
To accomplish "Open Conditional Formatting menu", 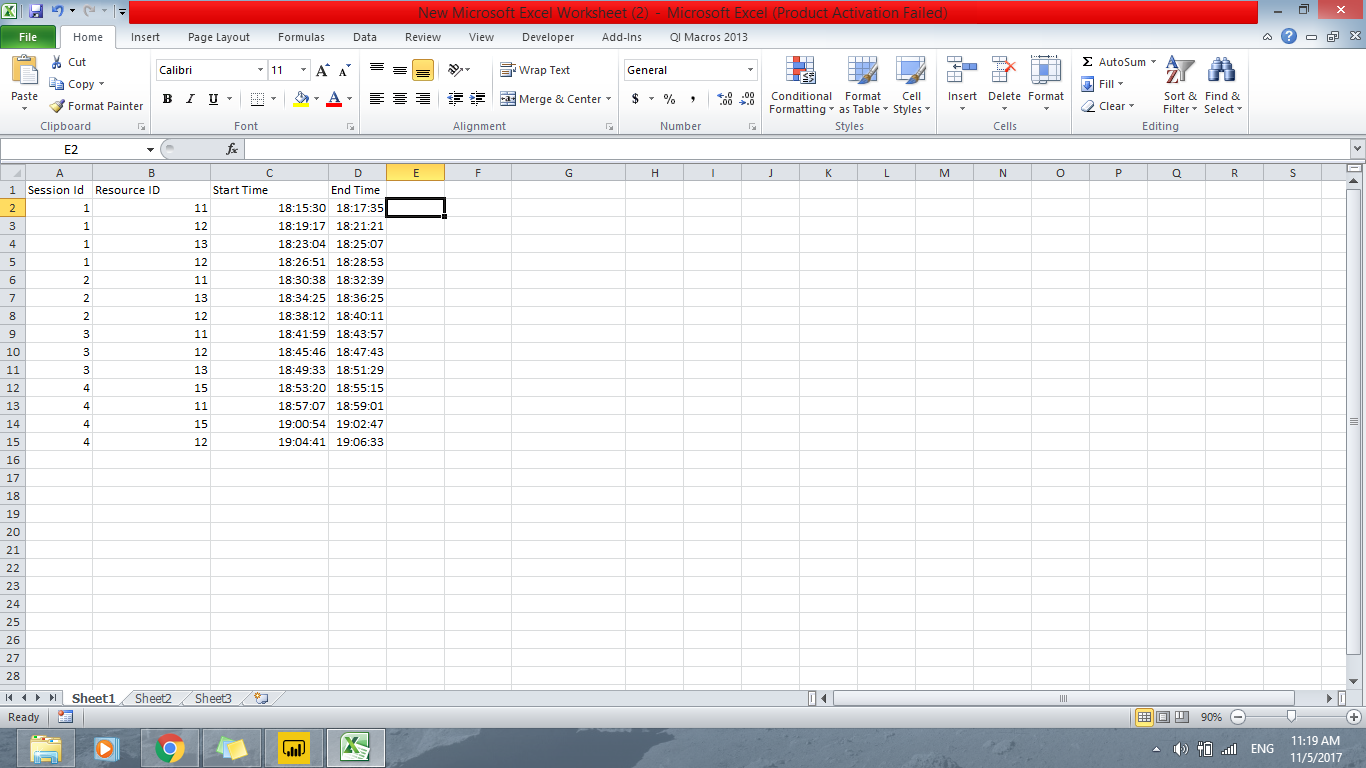I will coord(801,86).
